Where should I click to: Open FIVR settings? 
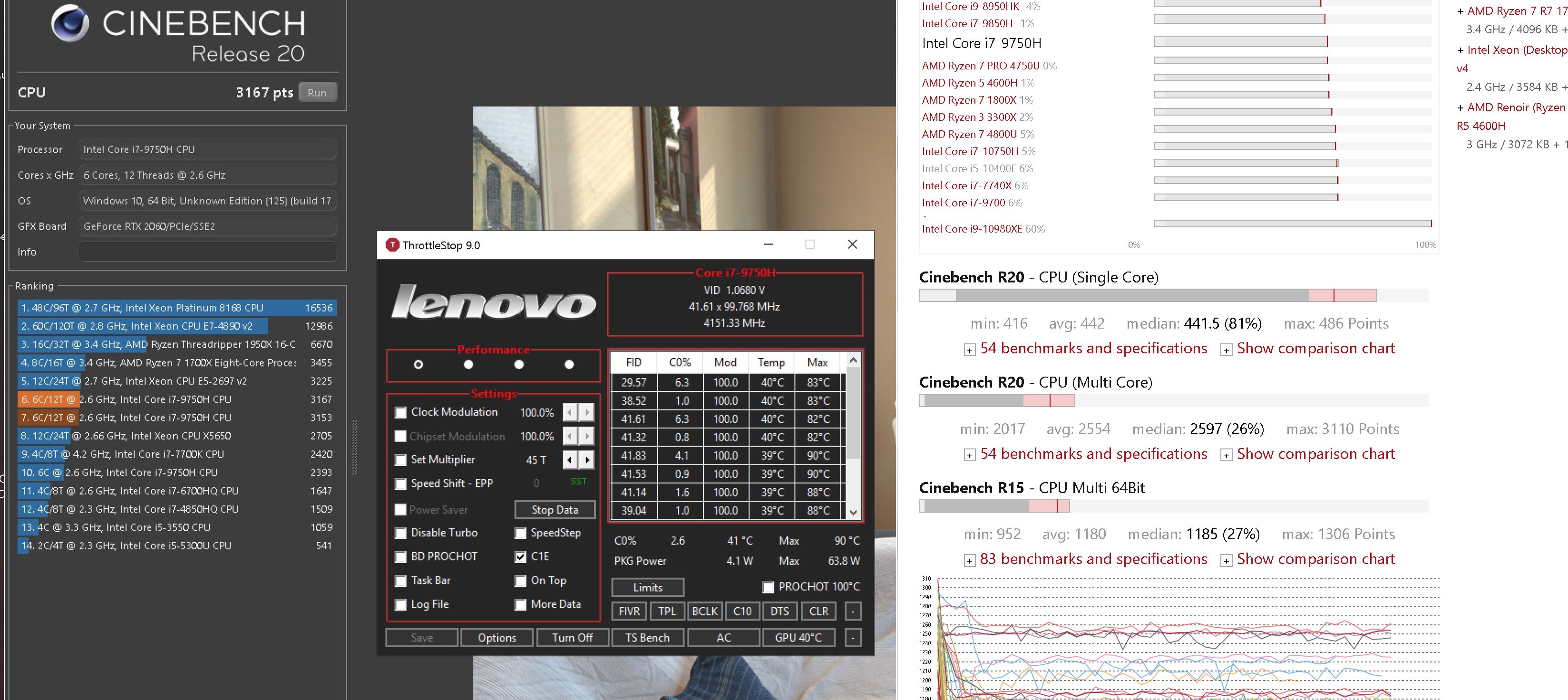pos(629,611)
